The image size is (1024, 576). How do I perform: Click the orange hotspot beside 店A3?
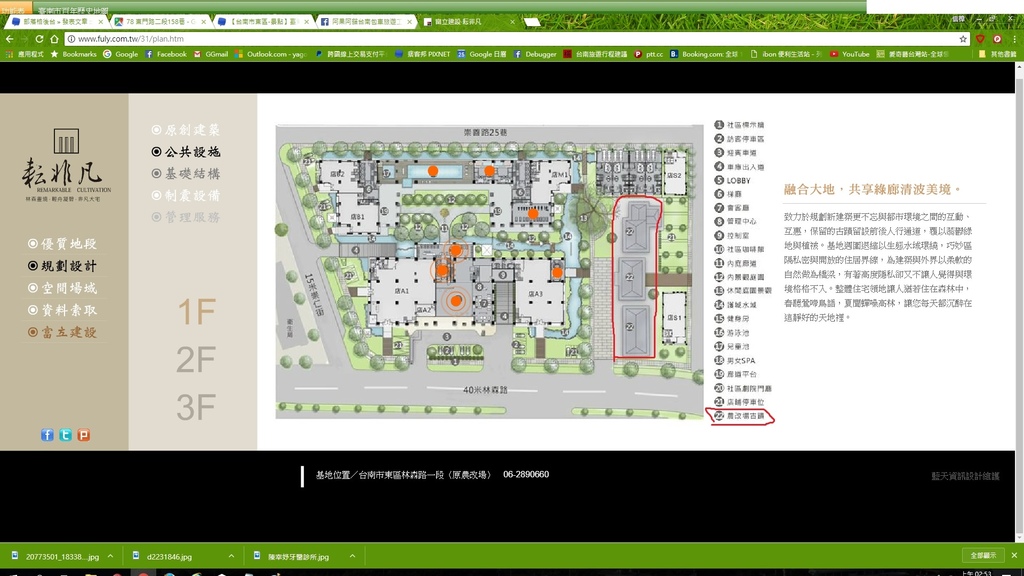point(557,273)
